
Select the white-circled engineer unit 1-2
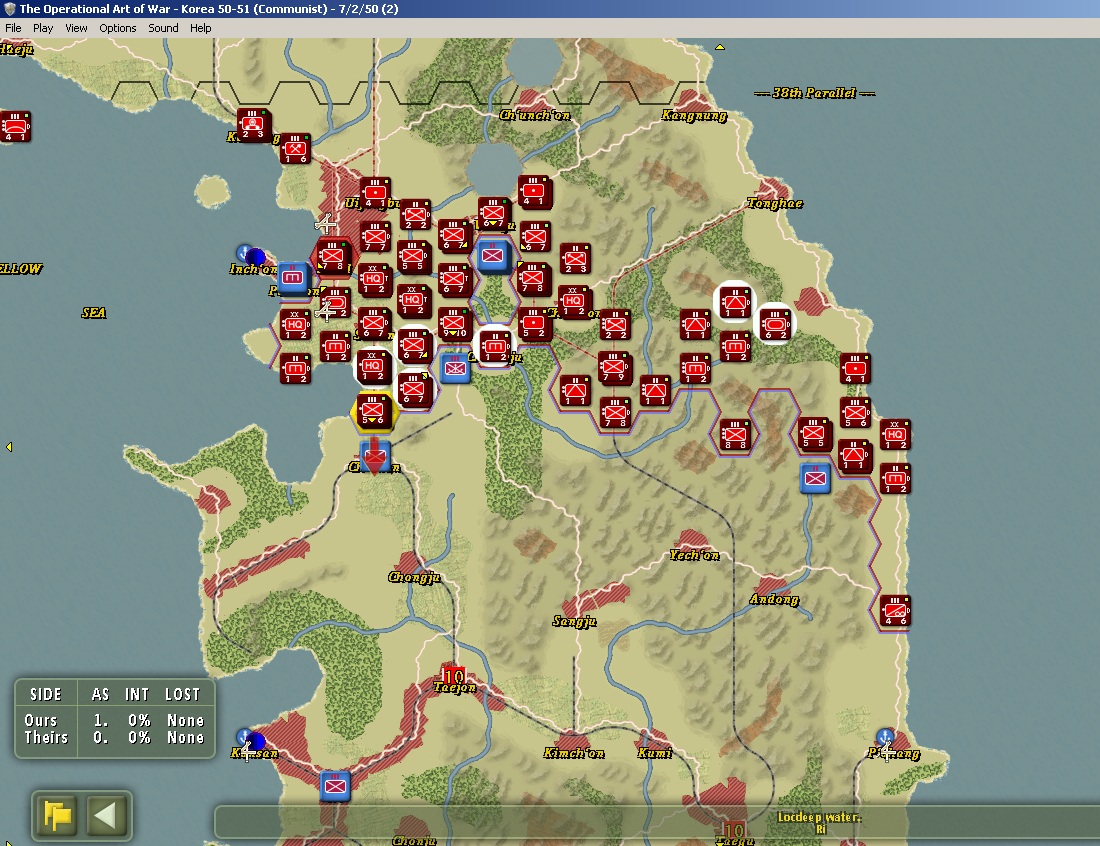click(x=496, y=347)
